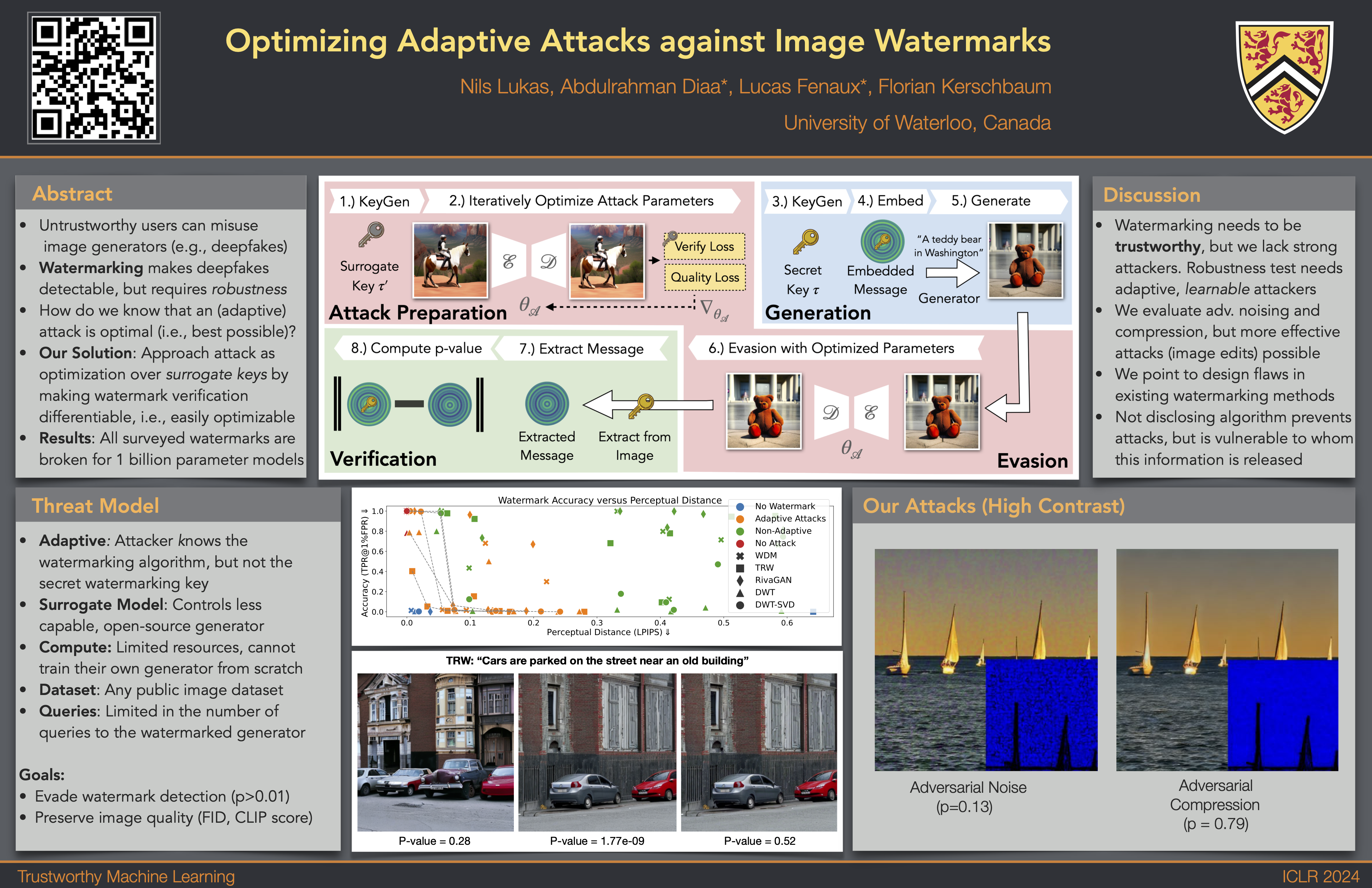Click the University of Waterloo crest logo
Screen dimensions: 1372x888
click(x=1284, y=76)
